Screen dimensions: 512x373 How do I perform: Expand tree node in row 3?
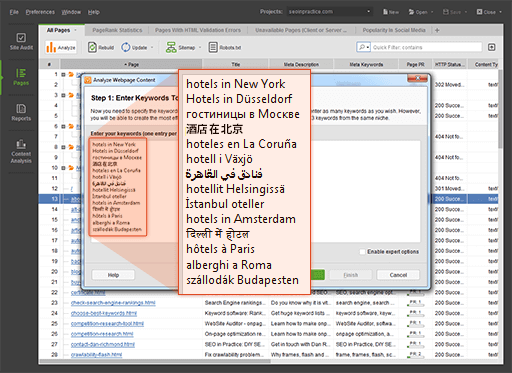[x=63, y=95]
